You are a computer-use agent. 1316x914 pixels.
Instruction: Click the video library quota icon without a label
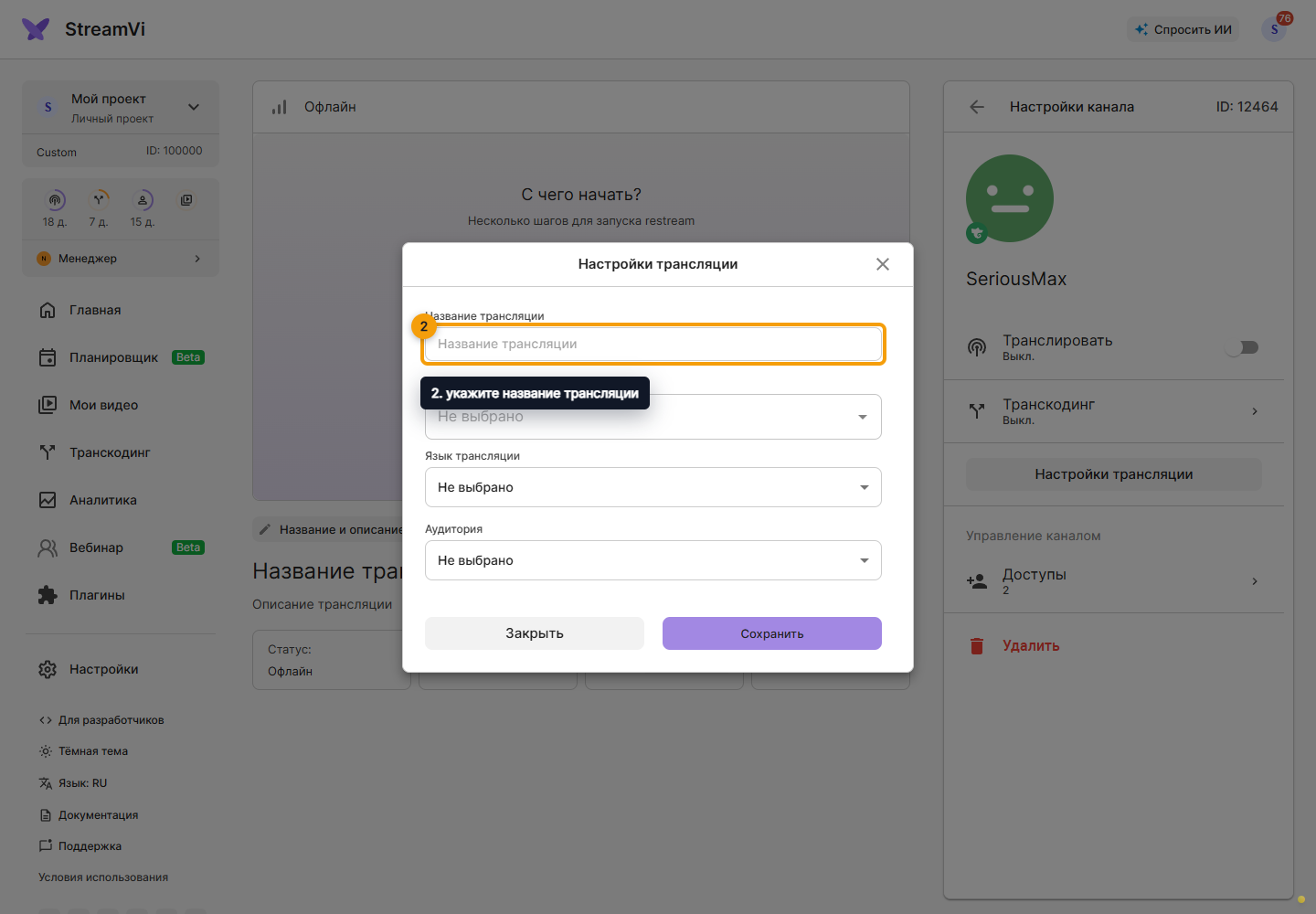pyautogui.click(x=186, y=200)
